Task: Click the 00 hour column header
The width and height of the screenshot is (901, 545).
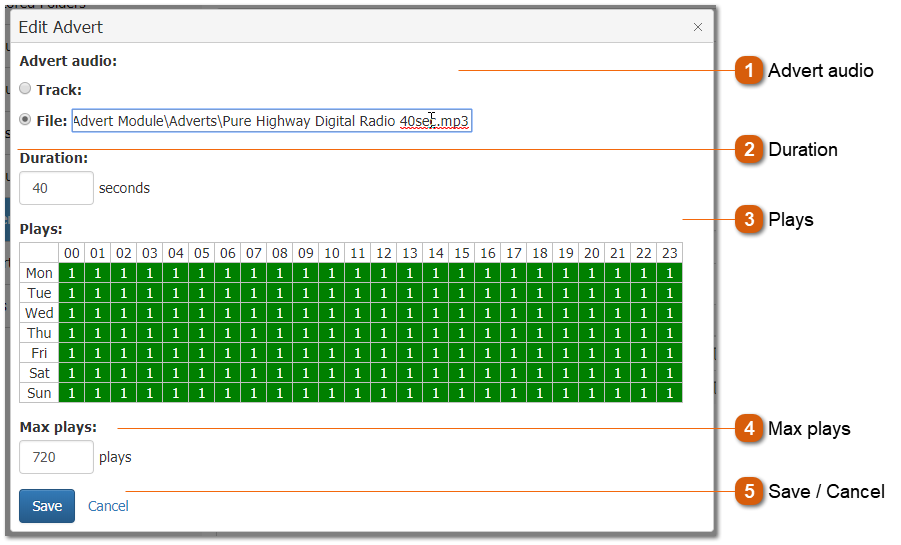Action: coord(71,253)
